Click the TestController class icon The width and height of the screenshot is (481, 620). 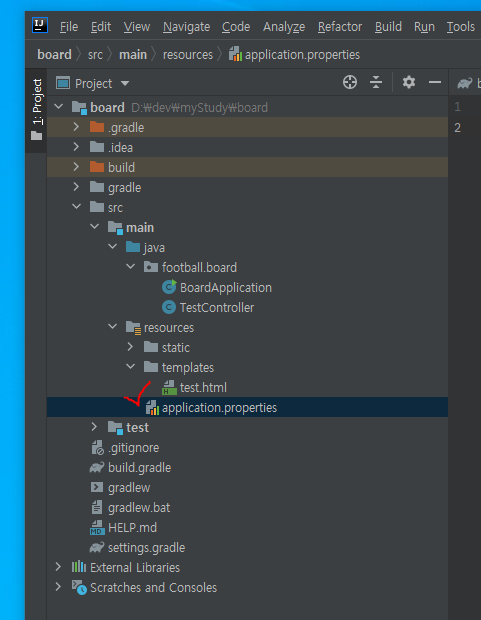tap(169, 307)
